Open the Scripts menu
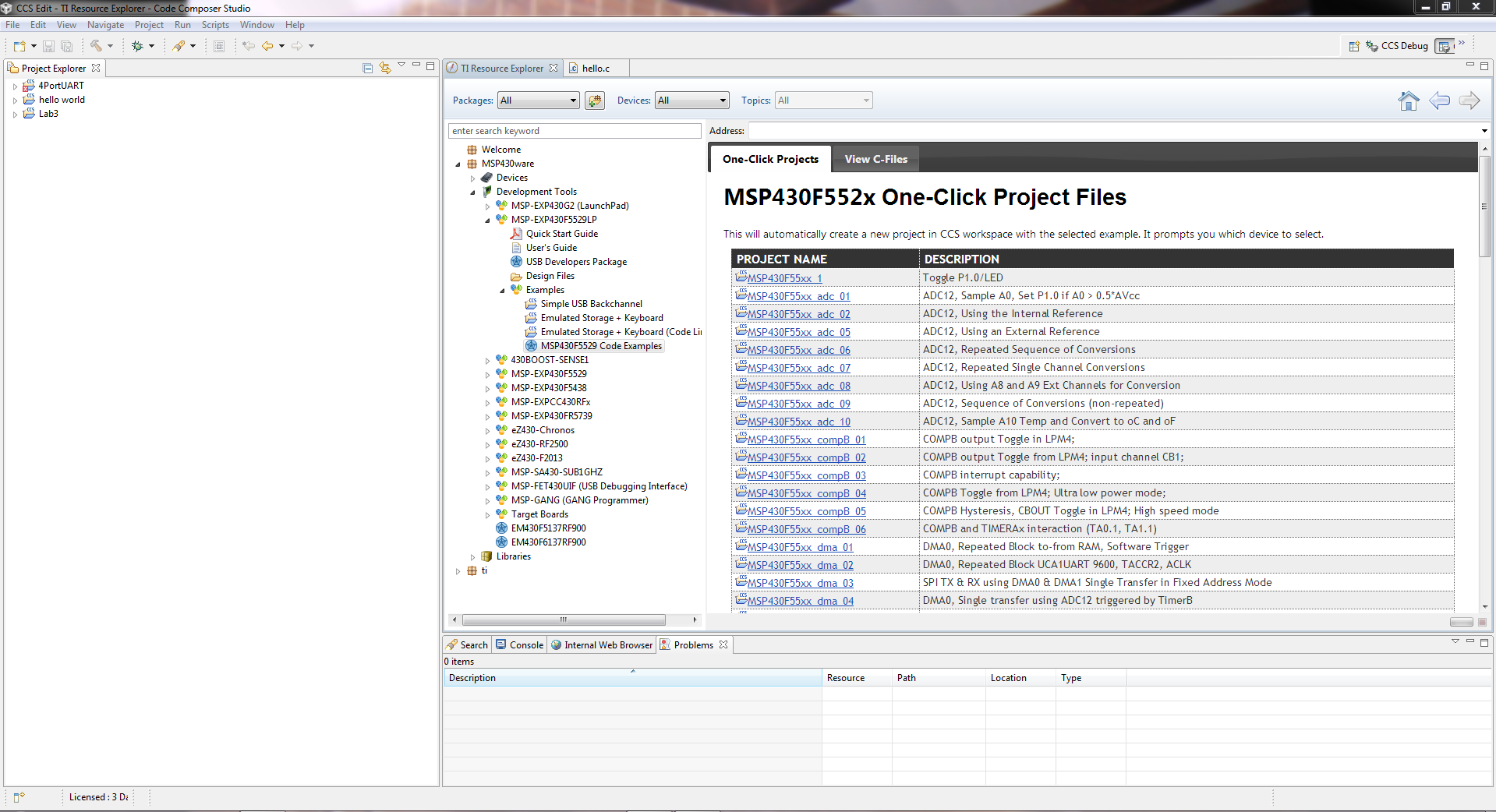This screenshot has height=812, width=1496. [215, 25]
